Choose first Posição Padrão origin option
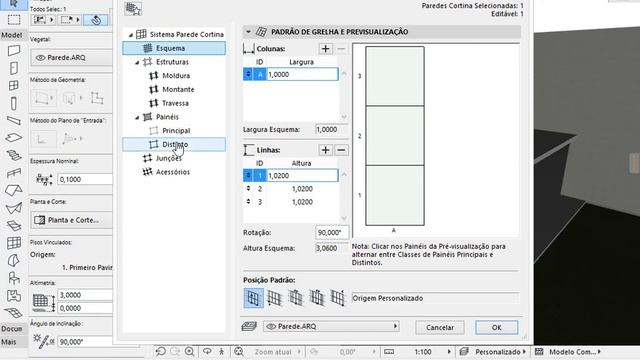640x360 pixels. 253,298
